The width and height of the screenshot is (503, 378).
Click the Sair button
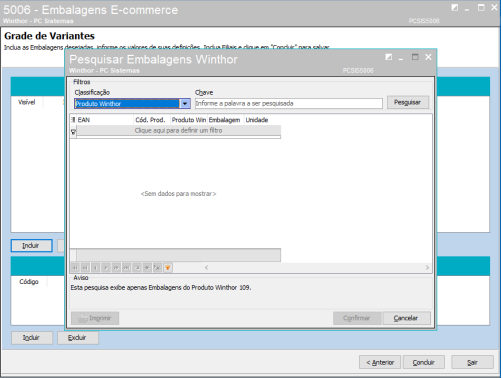tap(472, 362)
